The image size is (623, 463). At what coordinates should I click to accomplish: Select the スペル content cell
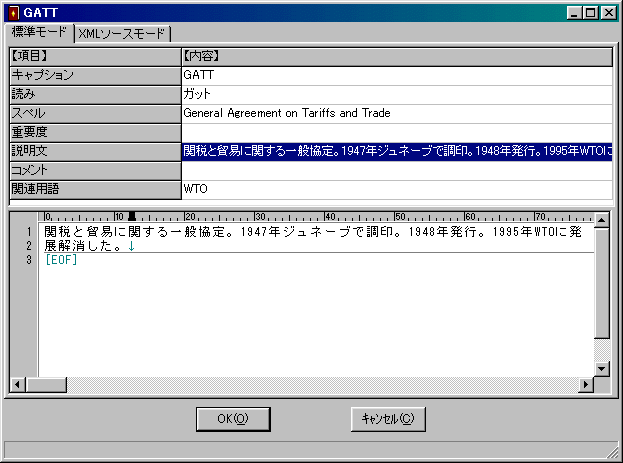pyautogui.click(x=396, y=113)
